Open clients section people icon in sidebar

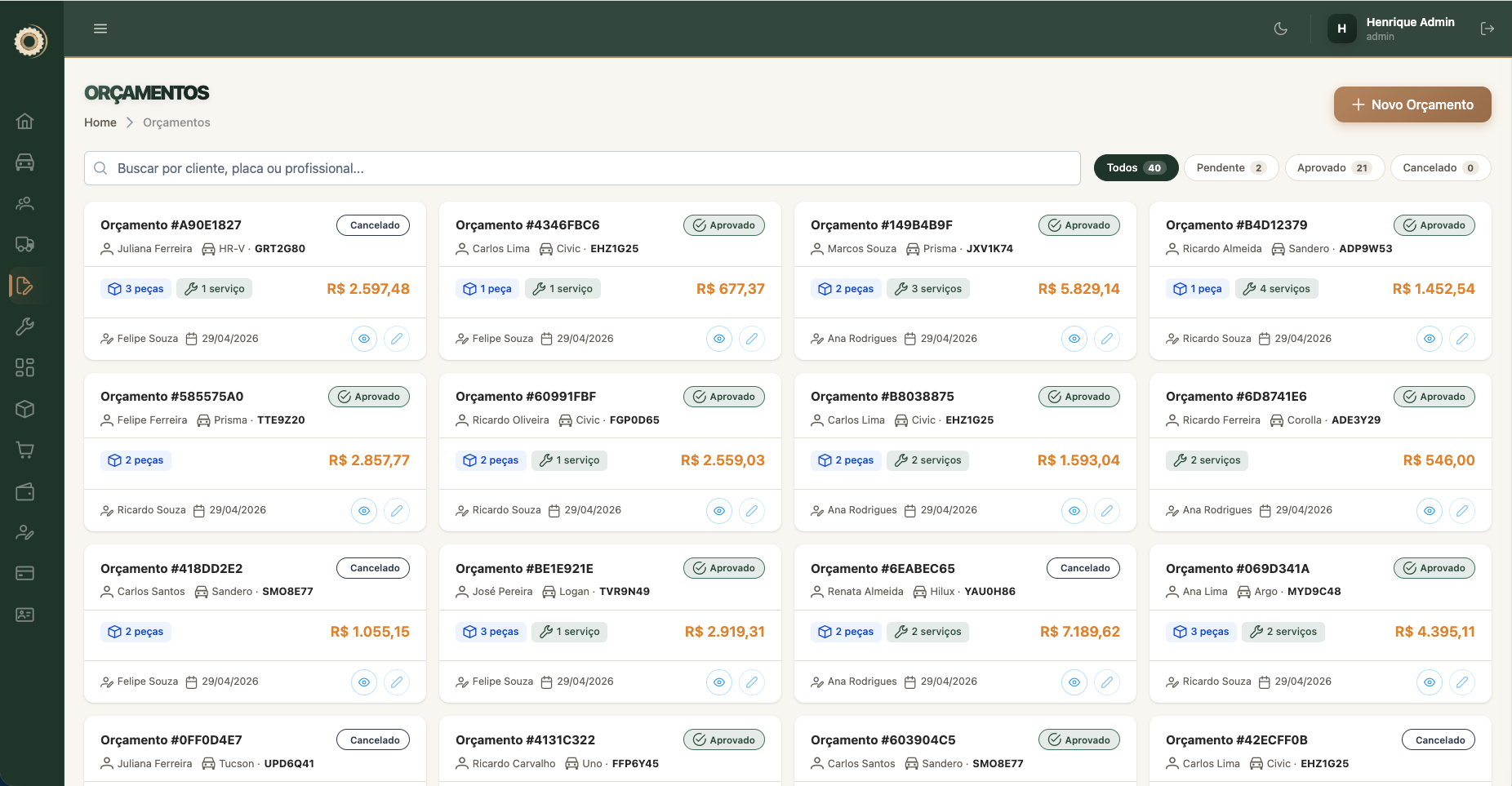click(25, 203)
